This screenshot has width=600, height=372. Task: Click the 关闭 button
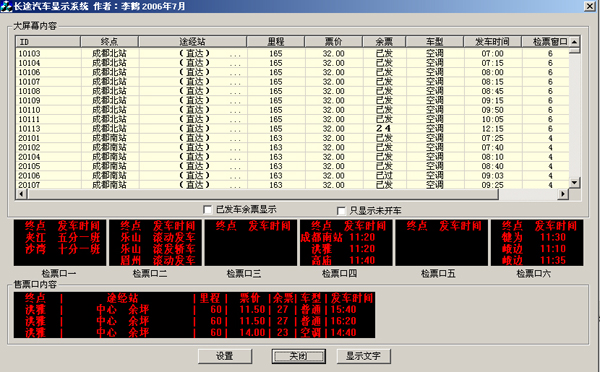(298, 356)
